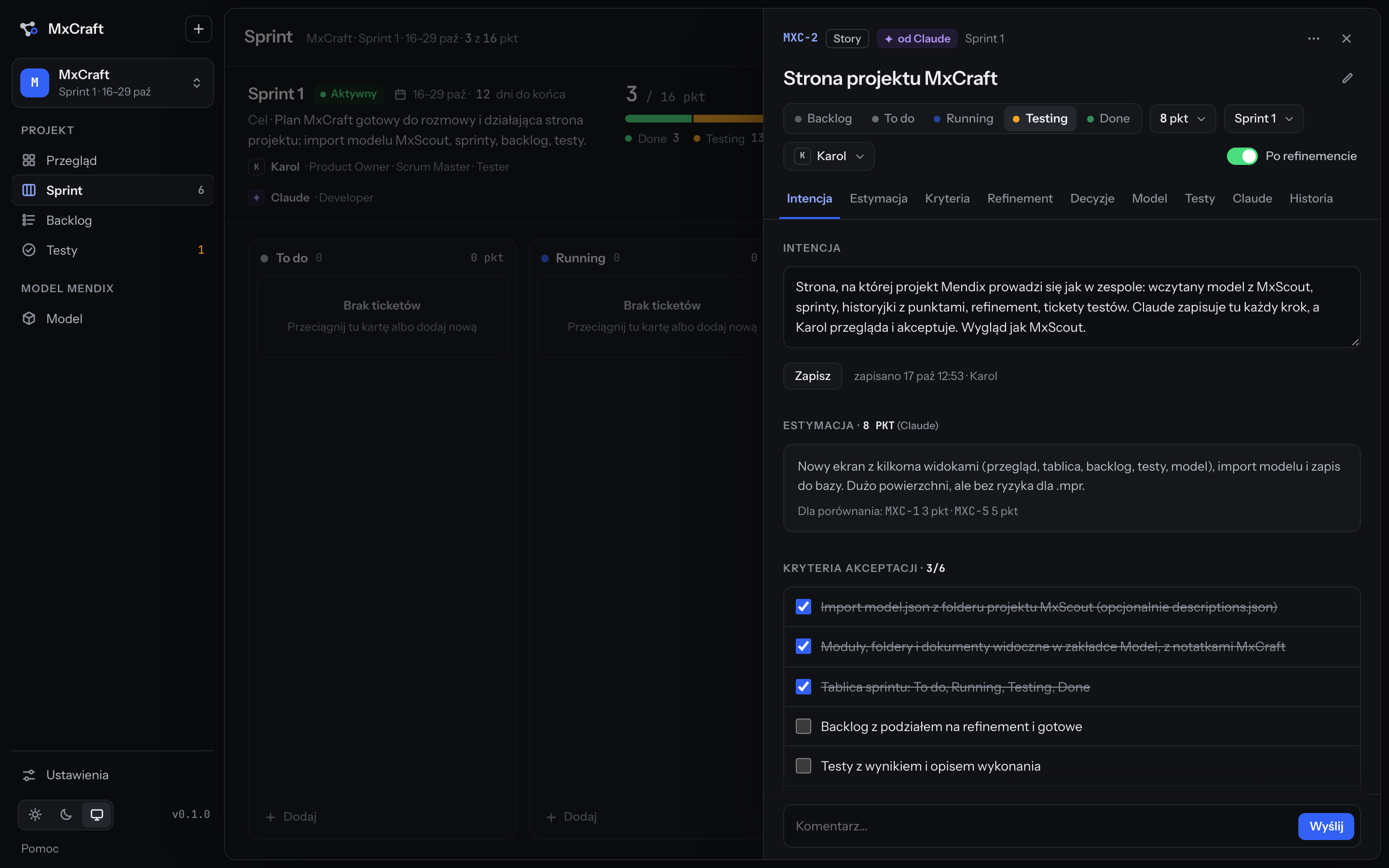Click the MxCraft logo icon
This screenshot has width=1389, height=868.
point(29,29)
